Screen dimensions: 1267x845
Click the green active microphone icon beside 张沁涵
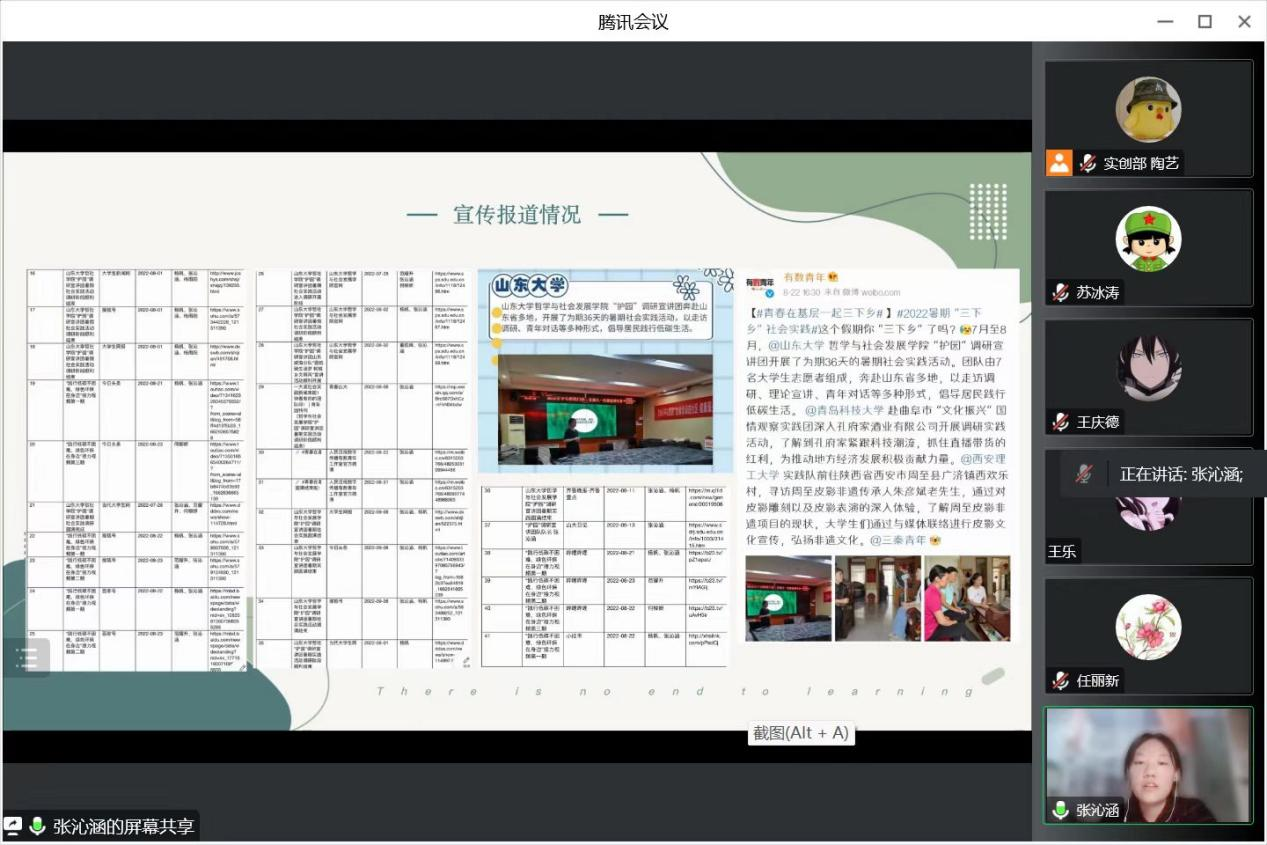[x=1059, y=810]
